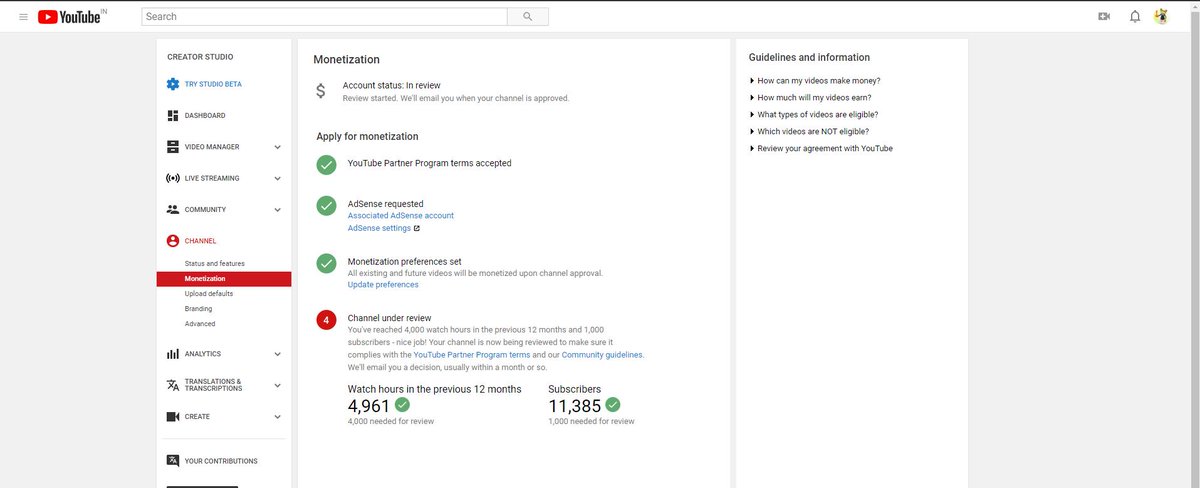Click the green check next to 4,961
1200x488 pixels.
402,405
